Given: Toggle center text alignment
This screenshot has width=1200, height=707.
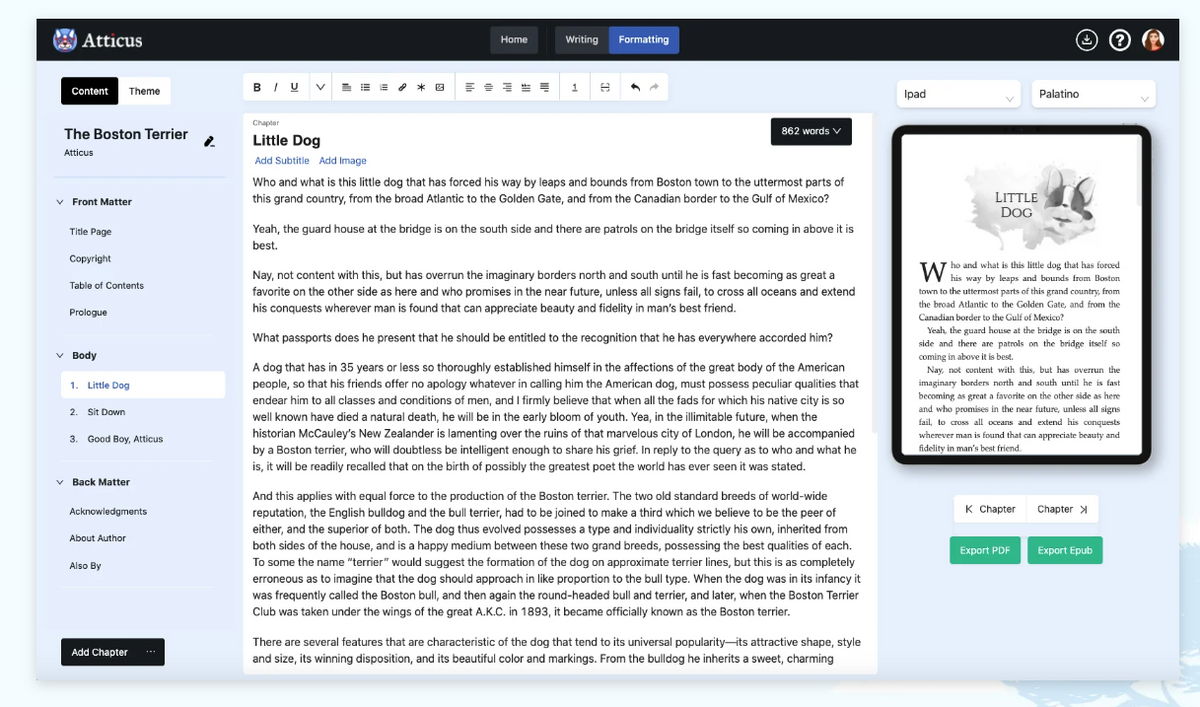Looking at the screenshot, I should point(488,87).
